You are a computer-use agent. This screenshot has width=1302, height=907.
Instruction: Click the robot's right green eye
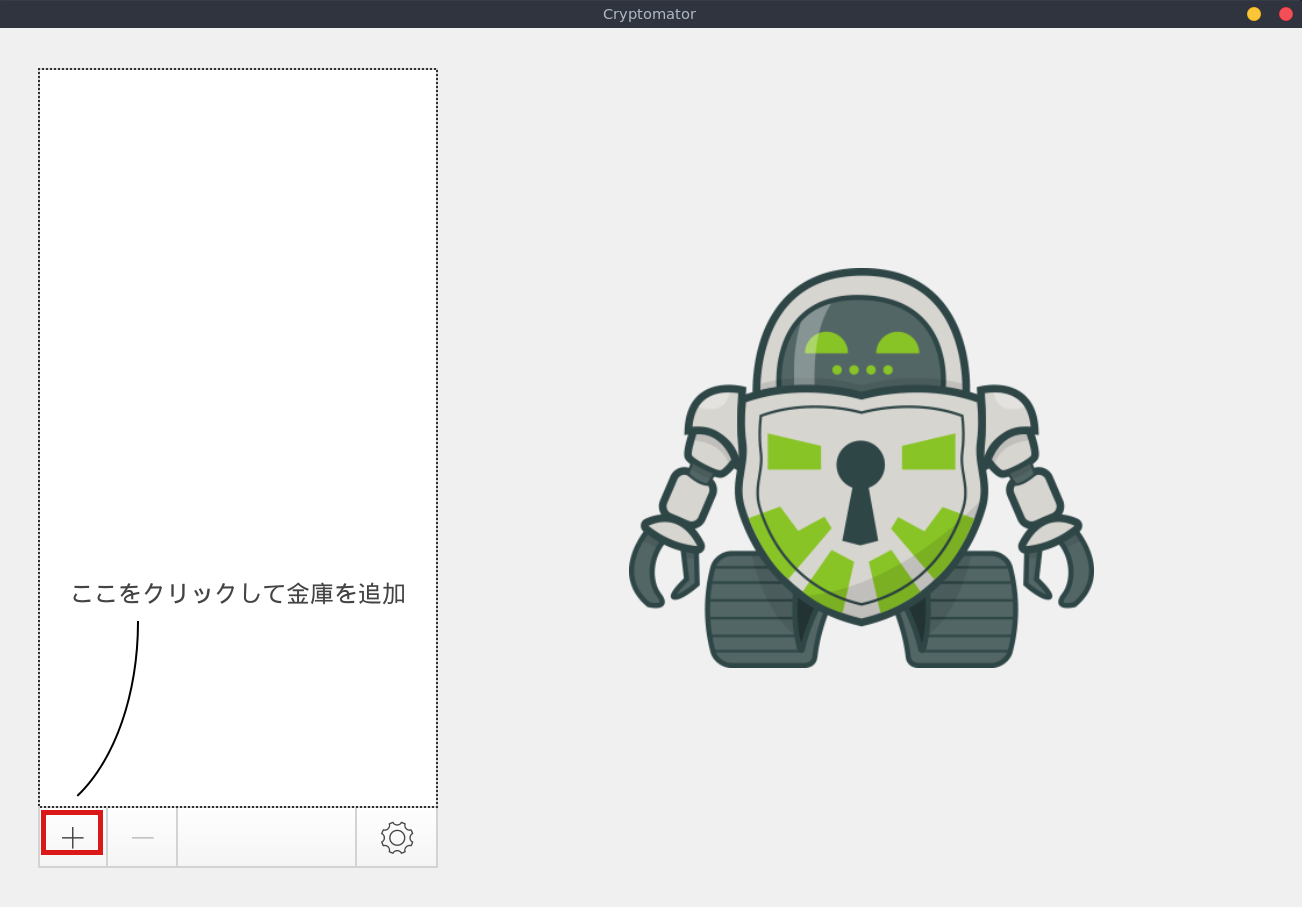(897, 343)
